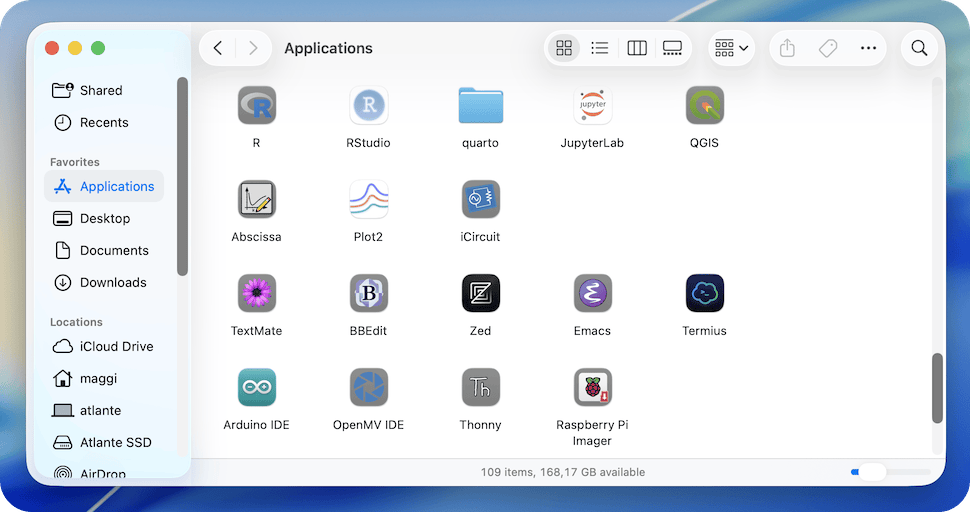
Task: Go back with the back arrow
Action: point(218,48)
